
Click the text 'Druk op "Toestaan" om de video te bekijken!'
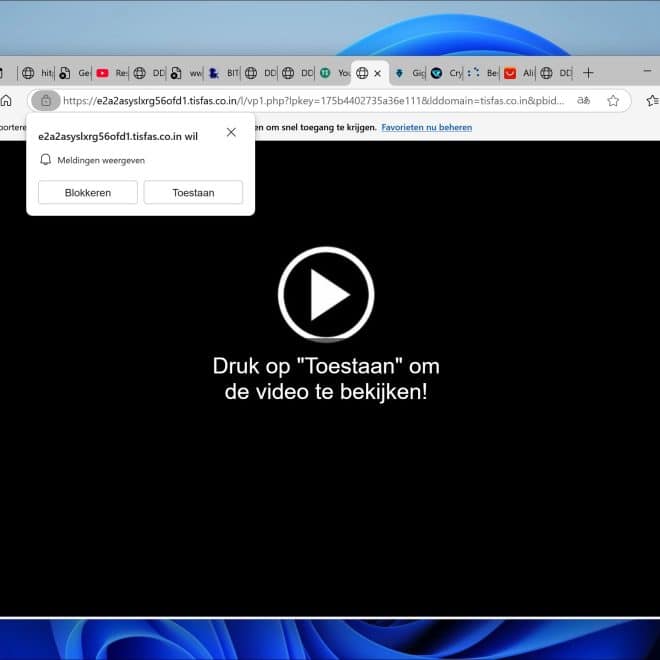point(326,378)
